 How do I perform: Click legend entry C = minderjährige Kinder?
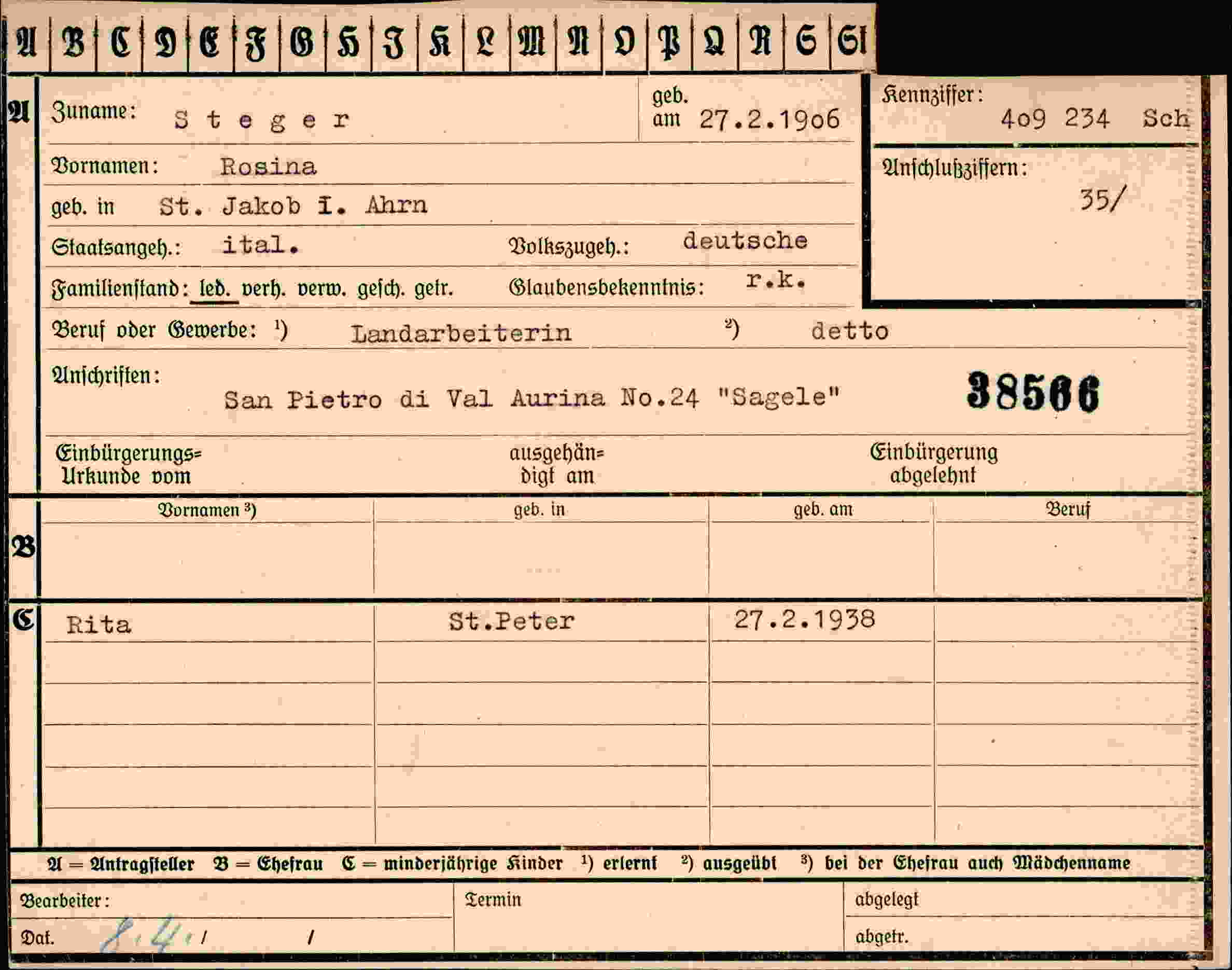pyautogui.click(x=452, y=864)
